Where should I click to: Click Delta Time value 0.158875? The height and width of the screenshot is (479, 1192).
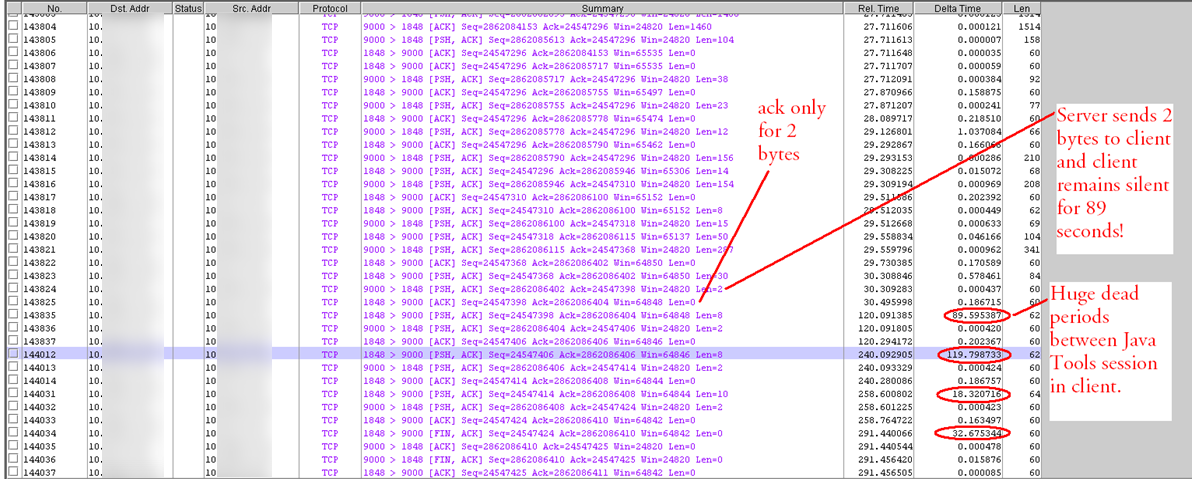click(x=979, y=92)
